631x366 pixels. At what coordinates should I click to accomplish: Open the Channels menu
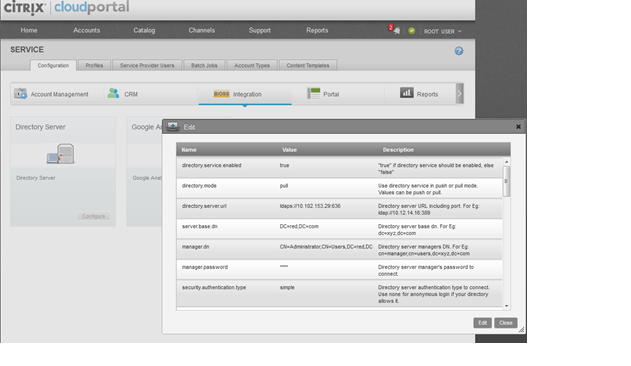point(202,30)
